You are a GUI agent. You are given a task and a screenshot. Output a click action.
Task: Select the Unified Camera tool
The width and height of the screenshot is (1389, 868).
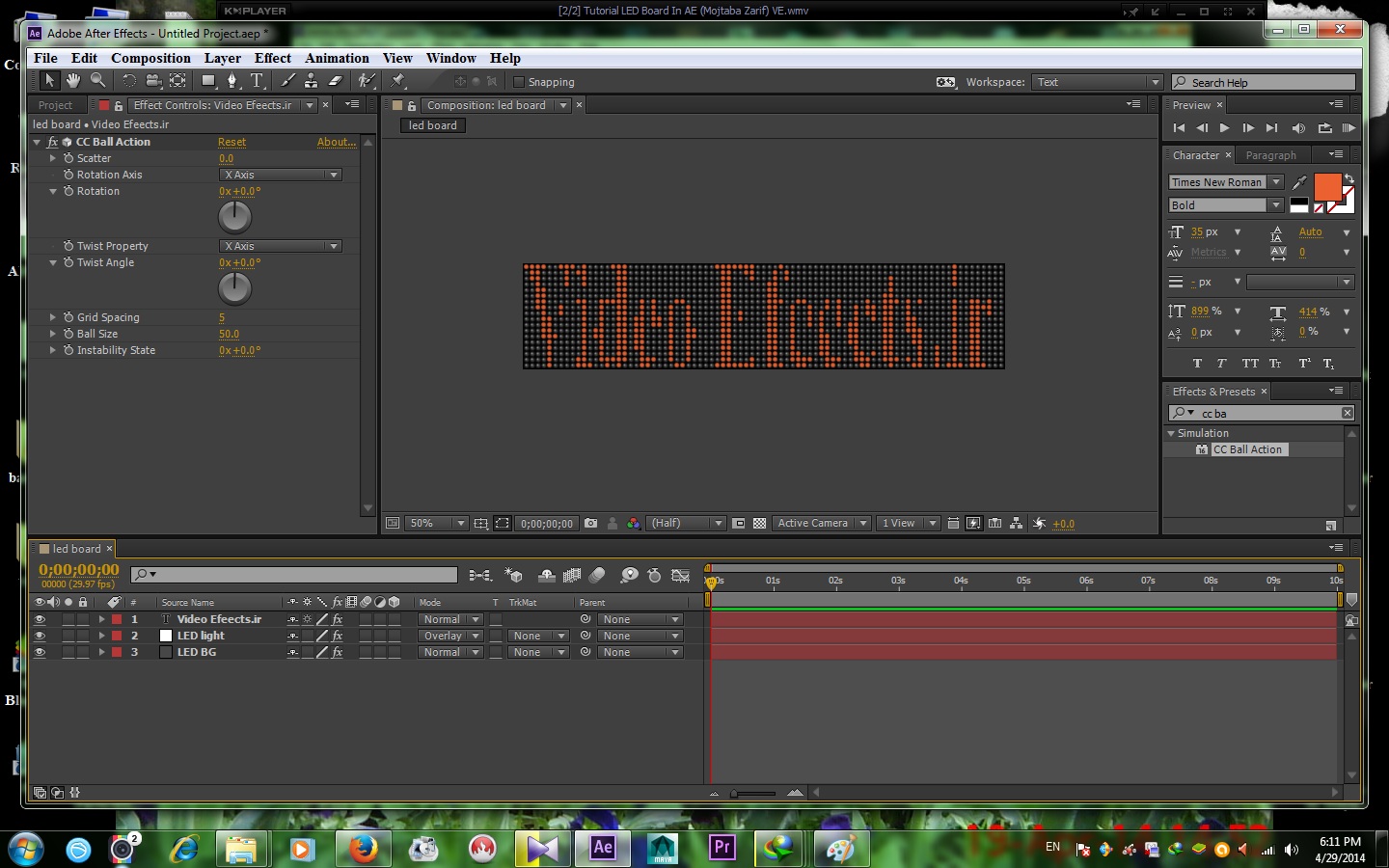[153, 81]
